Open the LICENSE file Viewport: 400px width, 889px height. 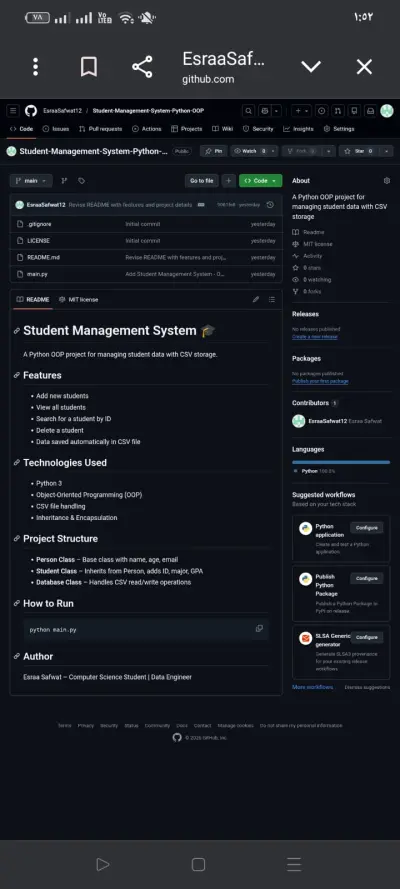[x=39, y=240]
